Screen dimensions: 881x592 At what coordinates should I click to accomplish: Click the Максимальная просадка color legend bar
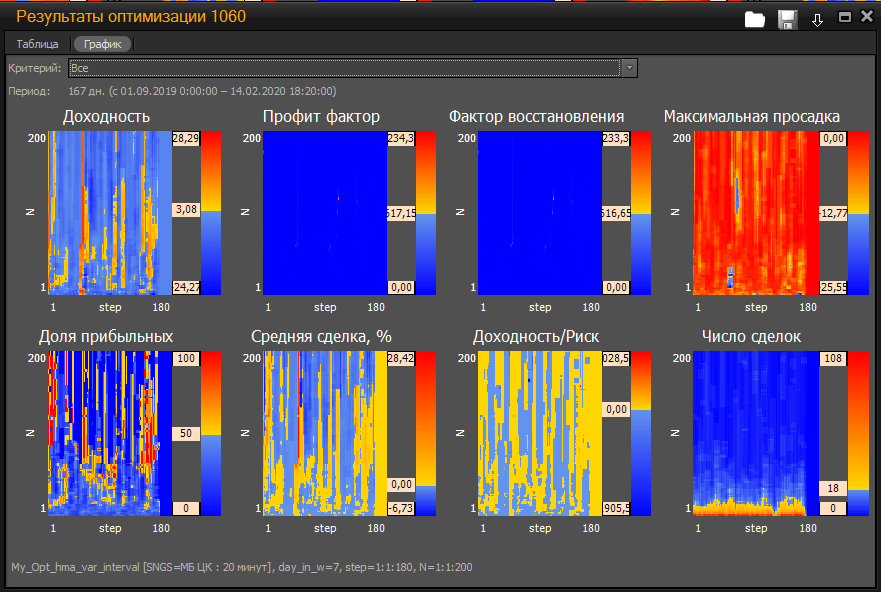click(858, 212)
